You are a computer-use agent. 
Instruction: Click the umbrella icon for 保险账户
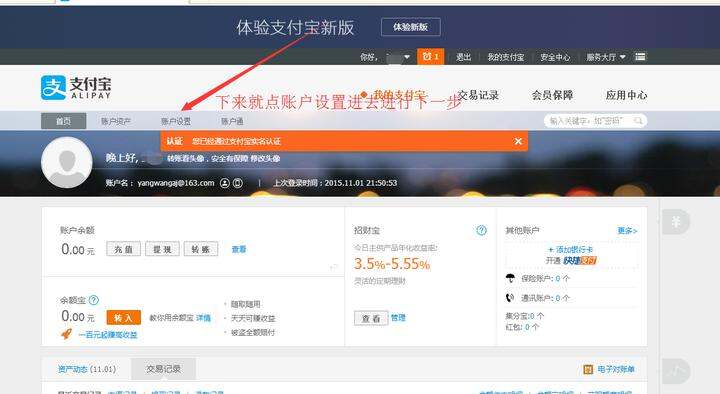click(510, 278)
